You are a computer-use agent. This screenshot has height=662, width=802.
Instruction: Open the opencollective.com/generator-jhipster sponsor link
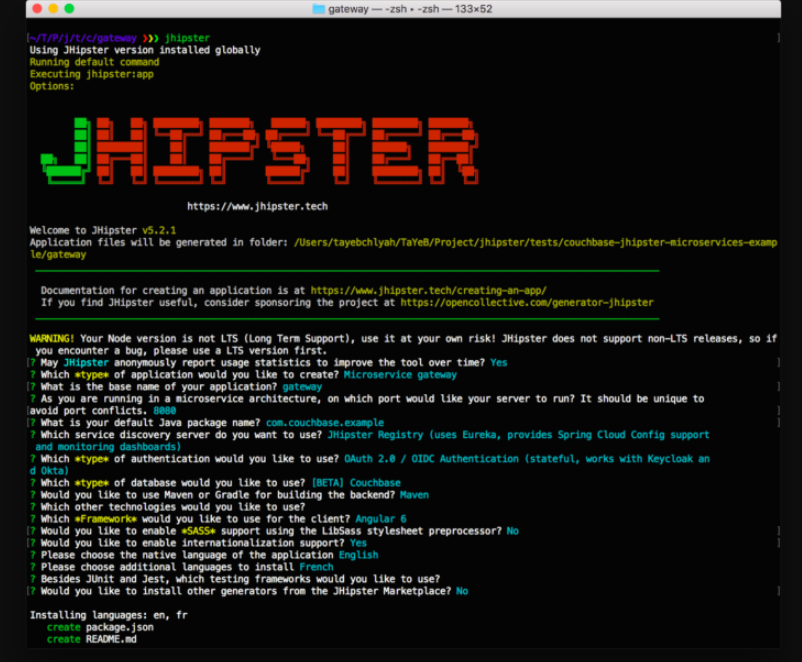coord(526,302)
